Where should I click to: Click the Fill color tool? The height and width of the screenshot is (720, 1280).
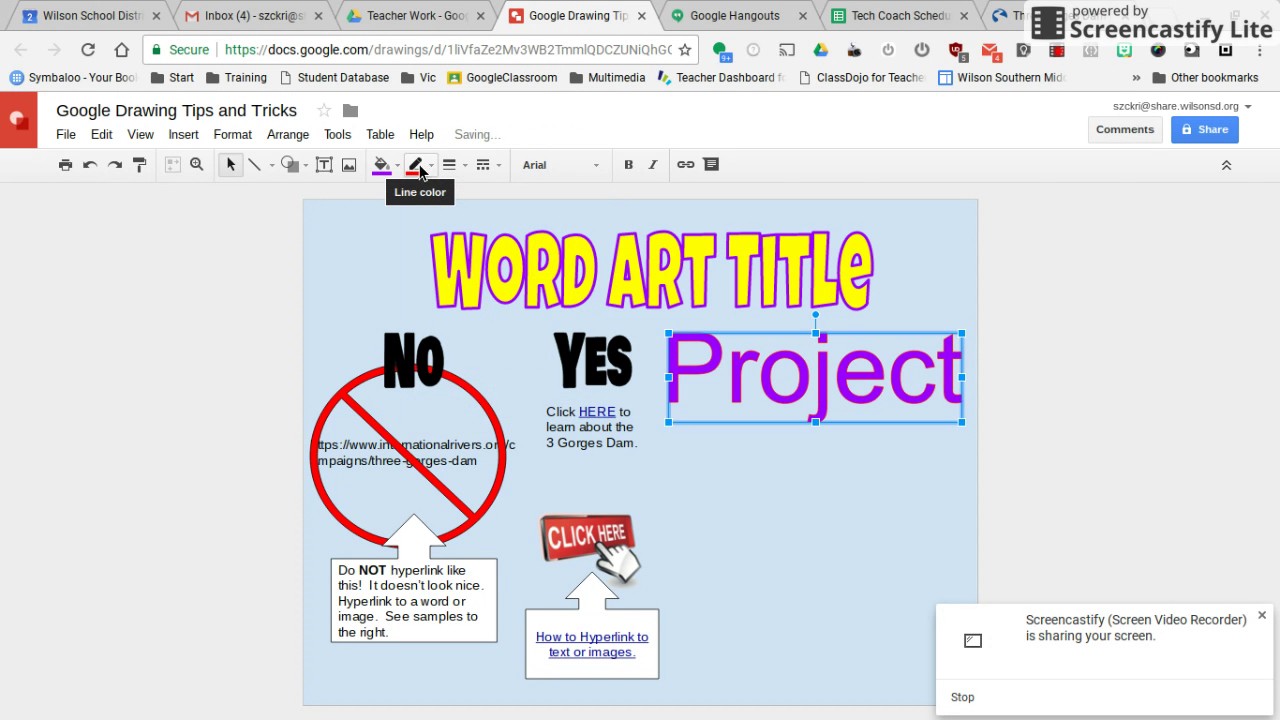click(381, 164)
